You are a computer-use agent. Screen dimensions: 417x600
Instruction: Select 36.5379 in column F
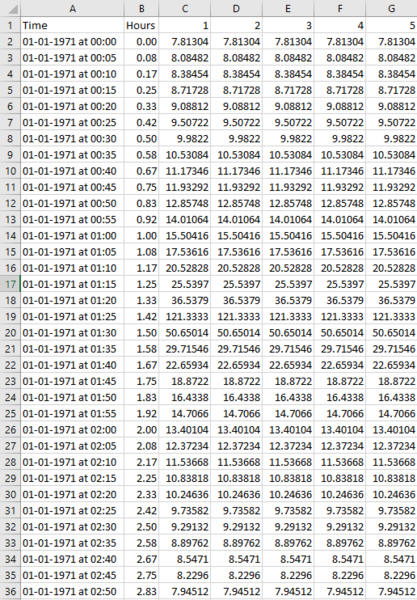tap(340, 300)
